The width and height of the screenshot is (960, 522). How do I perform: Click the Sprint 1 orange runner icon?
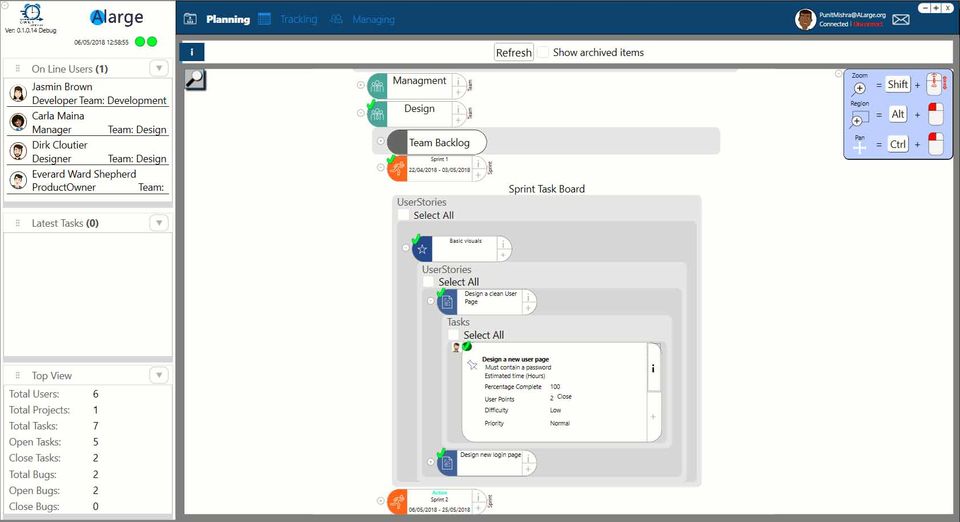pyautogui.click(x=398, y=168)
